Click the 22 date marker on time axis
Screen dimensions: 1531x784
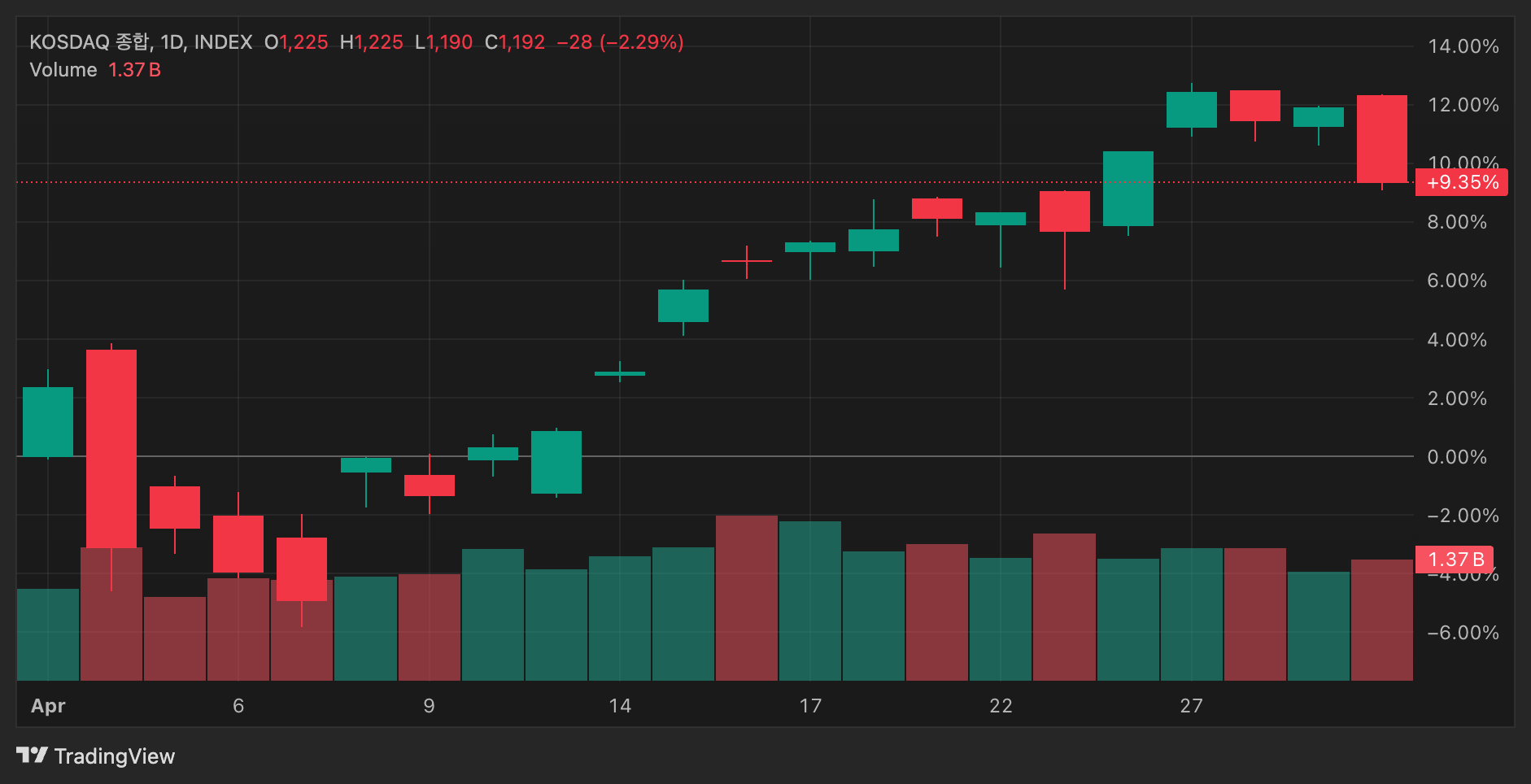pos(1001,706)
